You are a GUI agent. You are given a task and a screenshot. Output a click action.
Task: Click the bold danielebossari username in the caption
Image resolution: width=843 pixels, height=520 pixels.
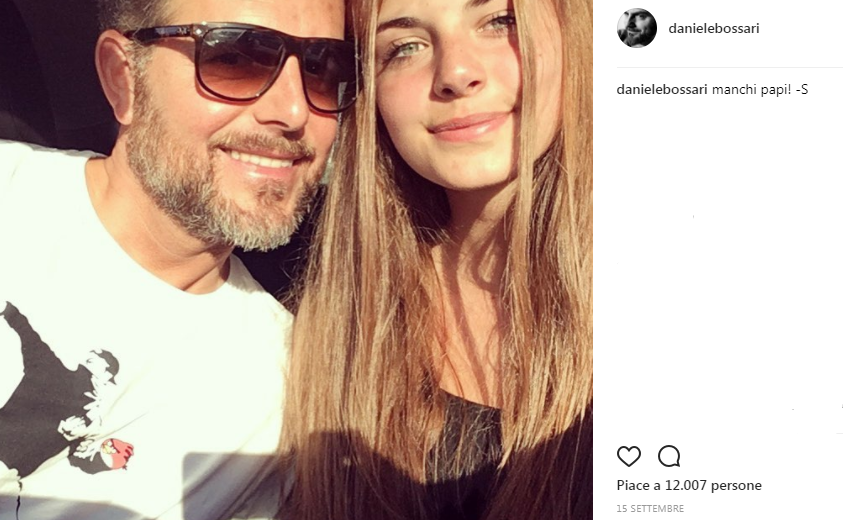coord(661,90)
